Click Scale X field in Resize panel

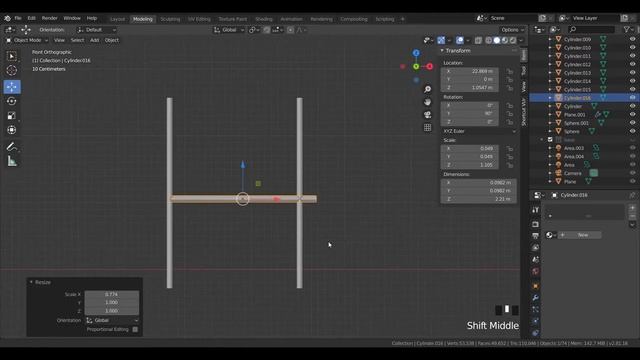point(112,294)
